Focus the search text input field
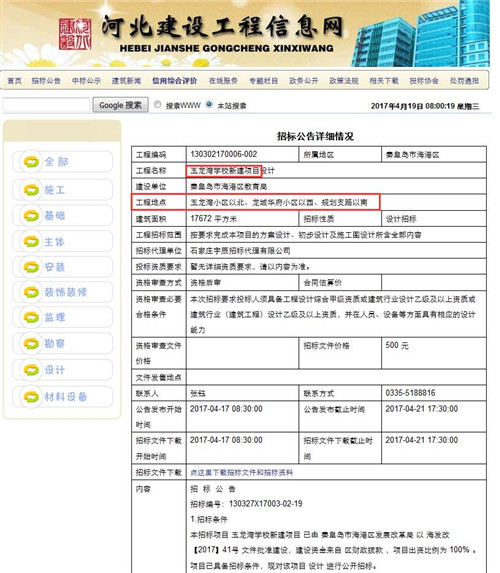Viewport: 500px width, 573px height. pos(46,105)
